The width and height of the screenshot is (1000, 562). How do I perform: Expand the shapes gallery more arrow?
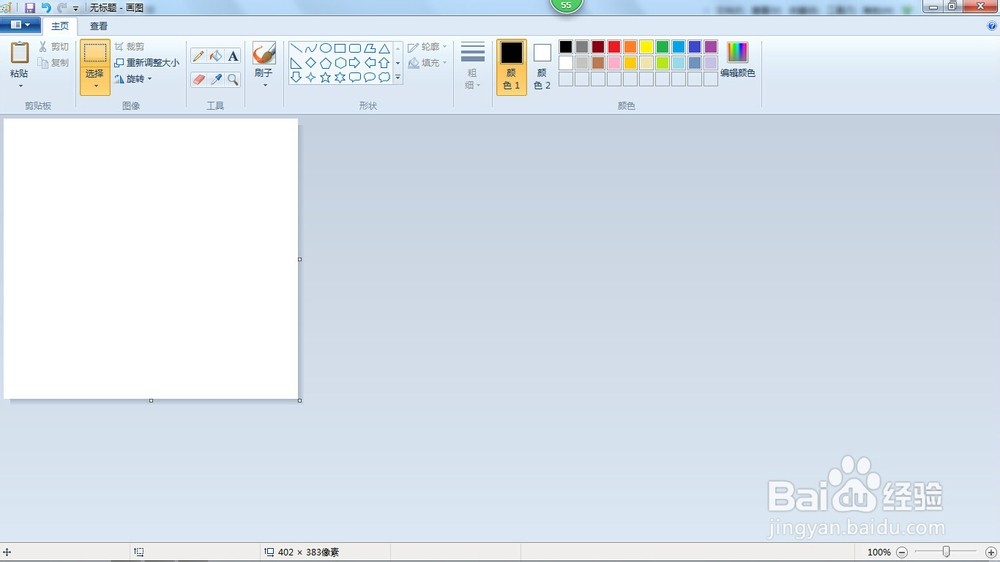[398, 77]
